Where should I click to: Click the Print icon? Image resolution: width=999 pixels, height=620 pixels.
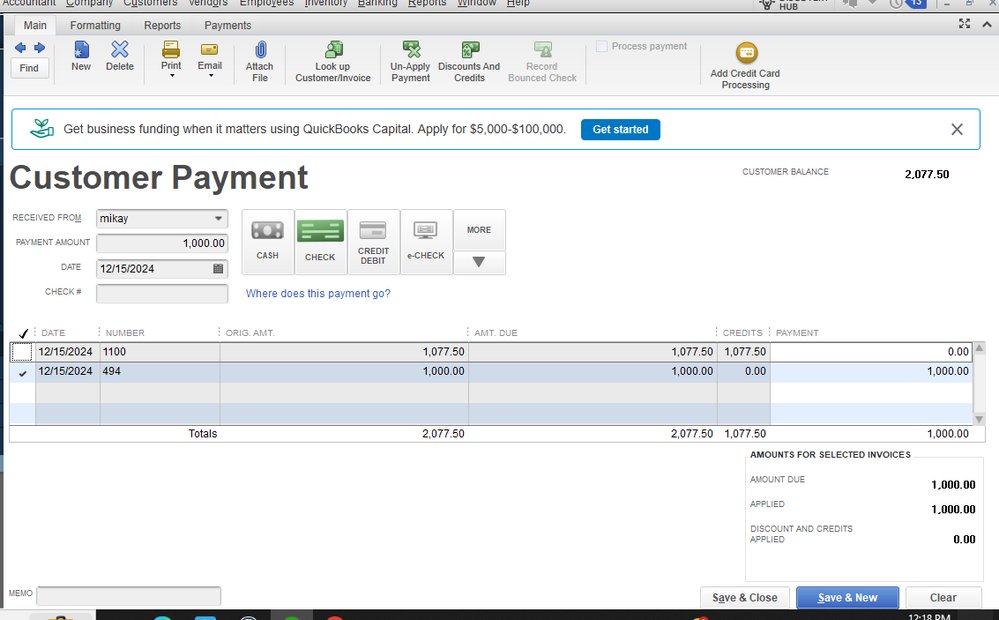171,50
